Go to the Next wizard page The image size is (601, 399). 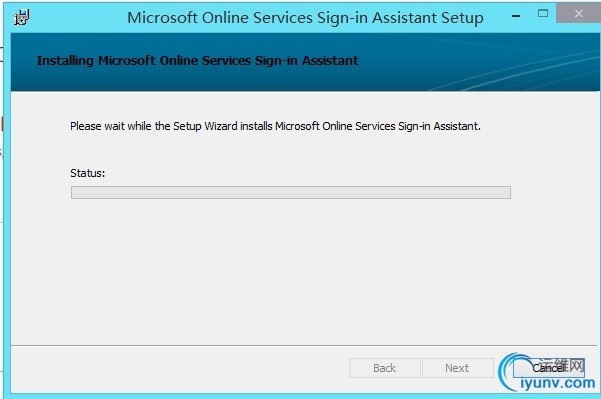click(x=458, y=368)
